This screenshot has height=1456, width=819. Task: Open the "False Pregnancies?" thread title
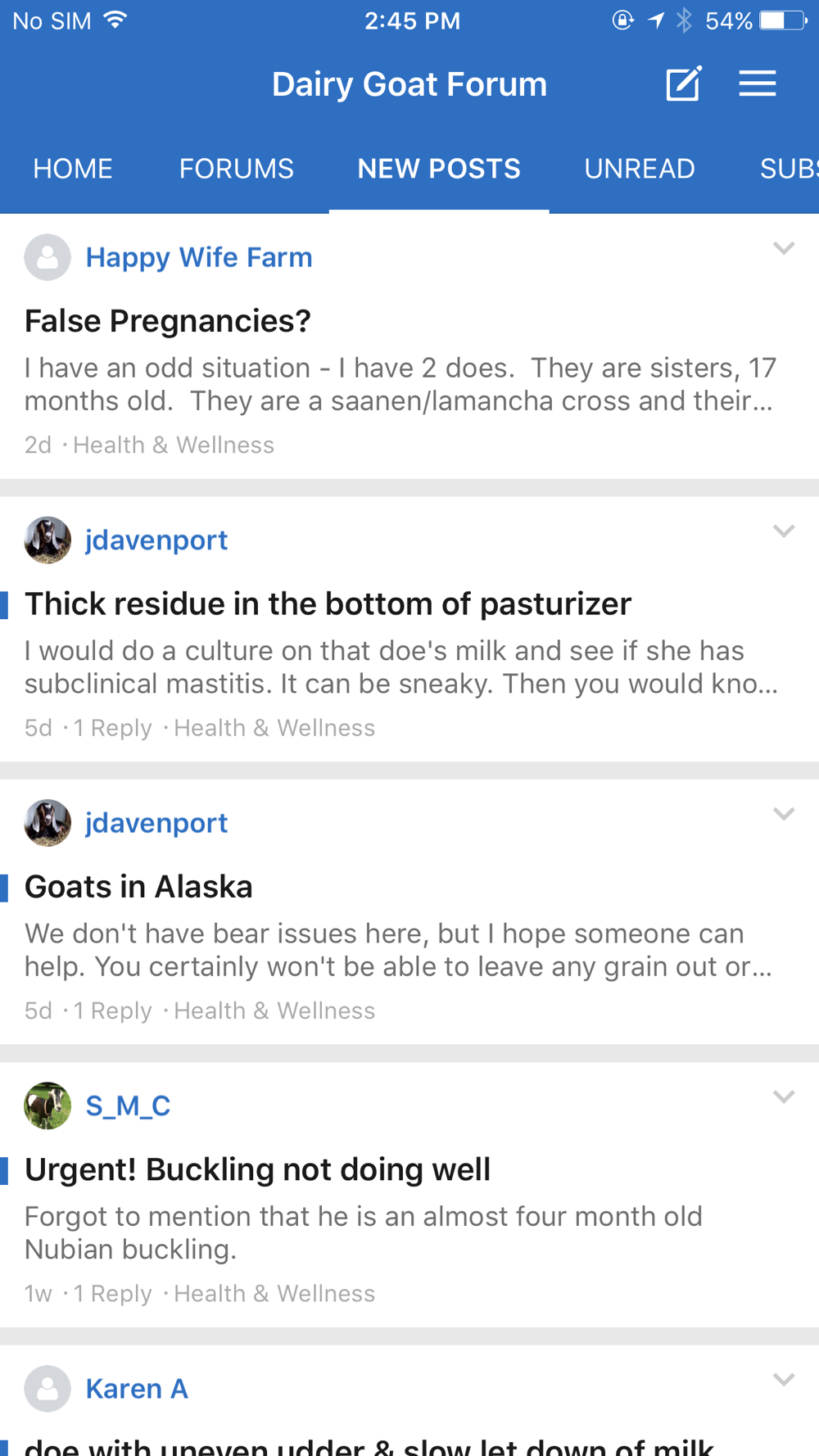(x=168, y=321)
